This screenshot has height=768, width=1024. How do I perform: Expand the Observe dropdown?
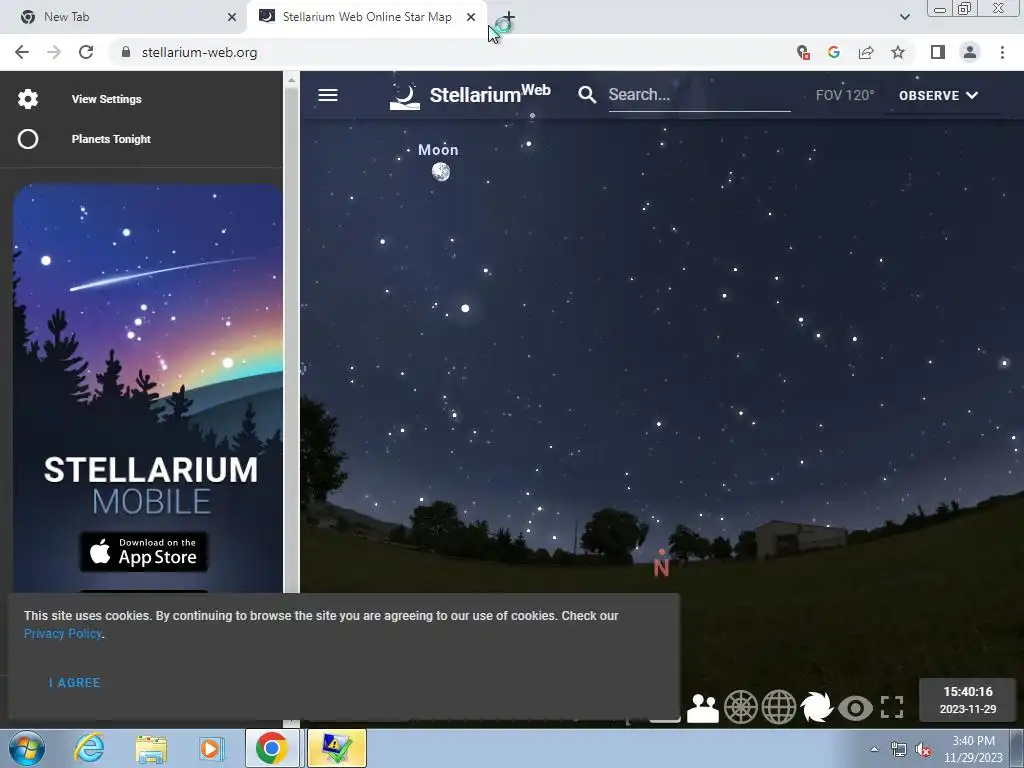[x=938, y=95]
